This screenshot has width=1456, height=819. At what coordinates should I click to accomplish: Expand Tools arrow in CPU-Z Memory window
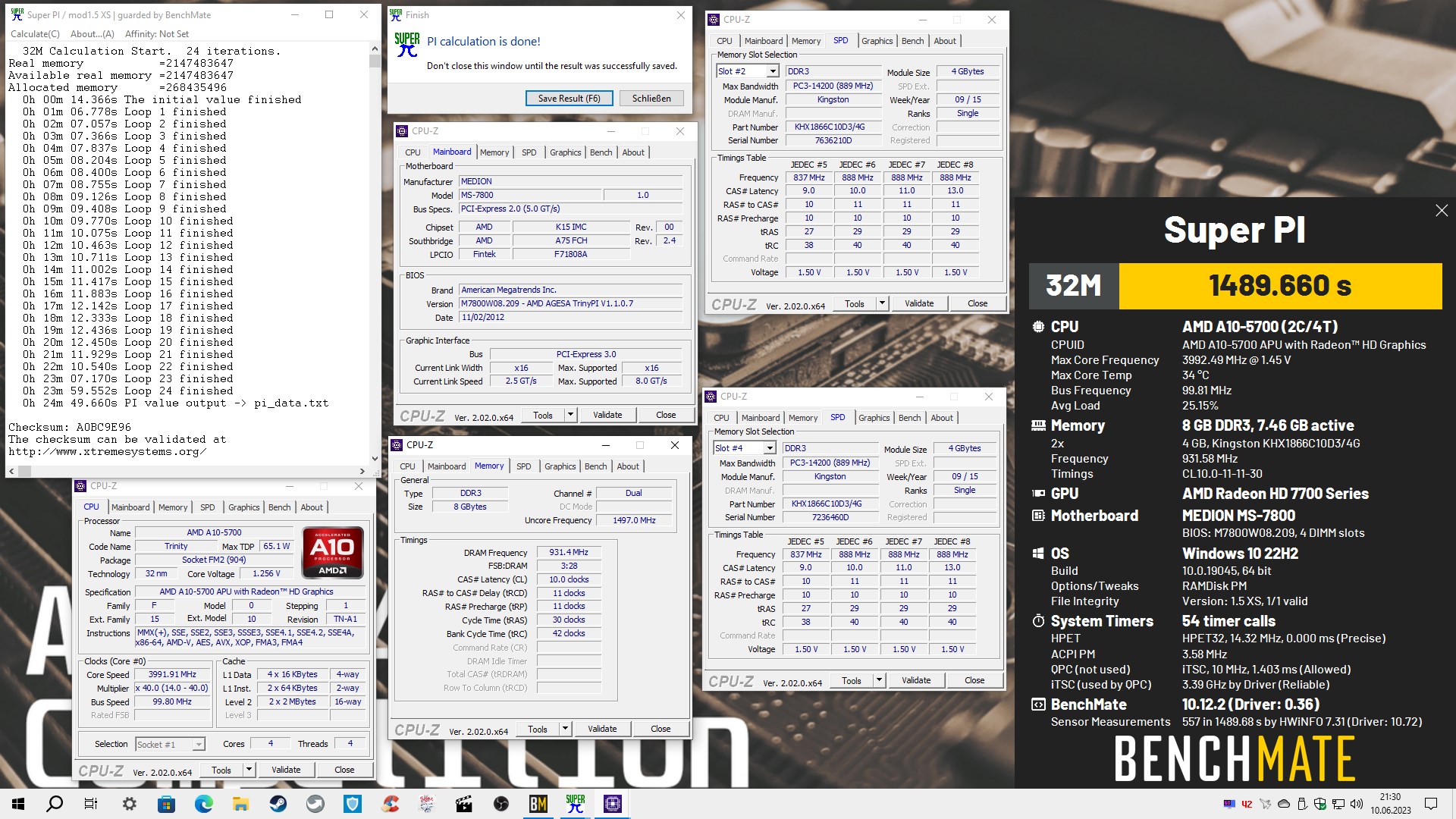click(x=564, y=729)
